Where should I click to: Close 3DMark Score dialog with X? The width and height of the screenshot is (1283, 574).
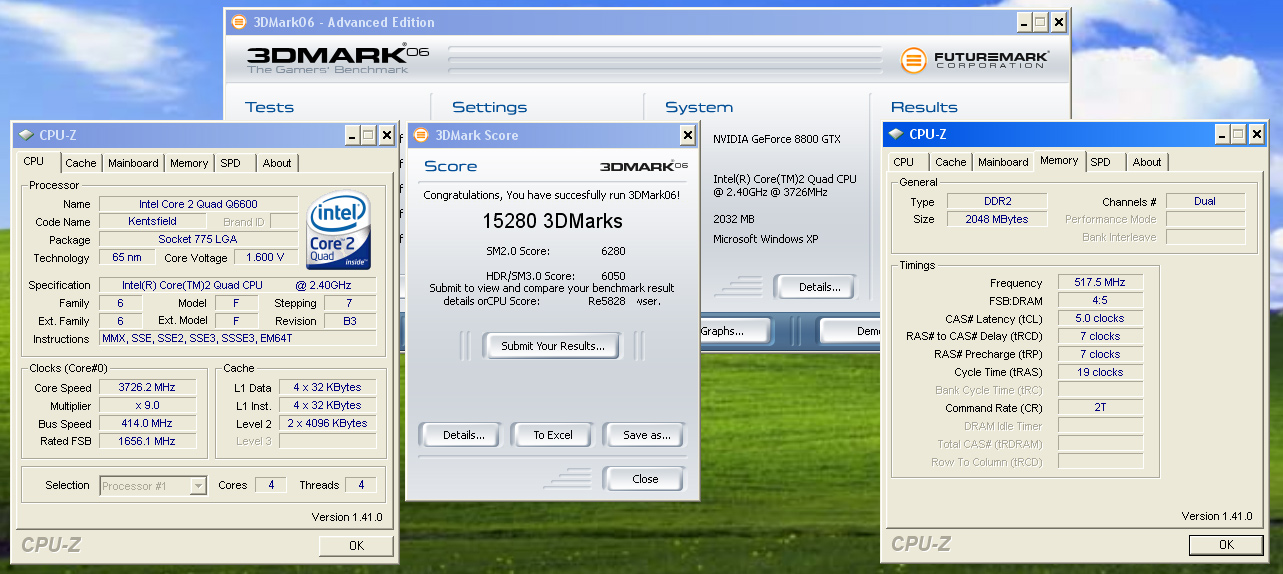687,135
